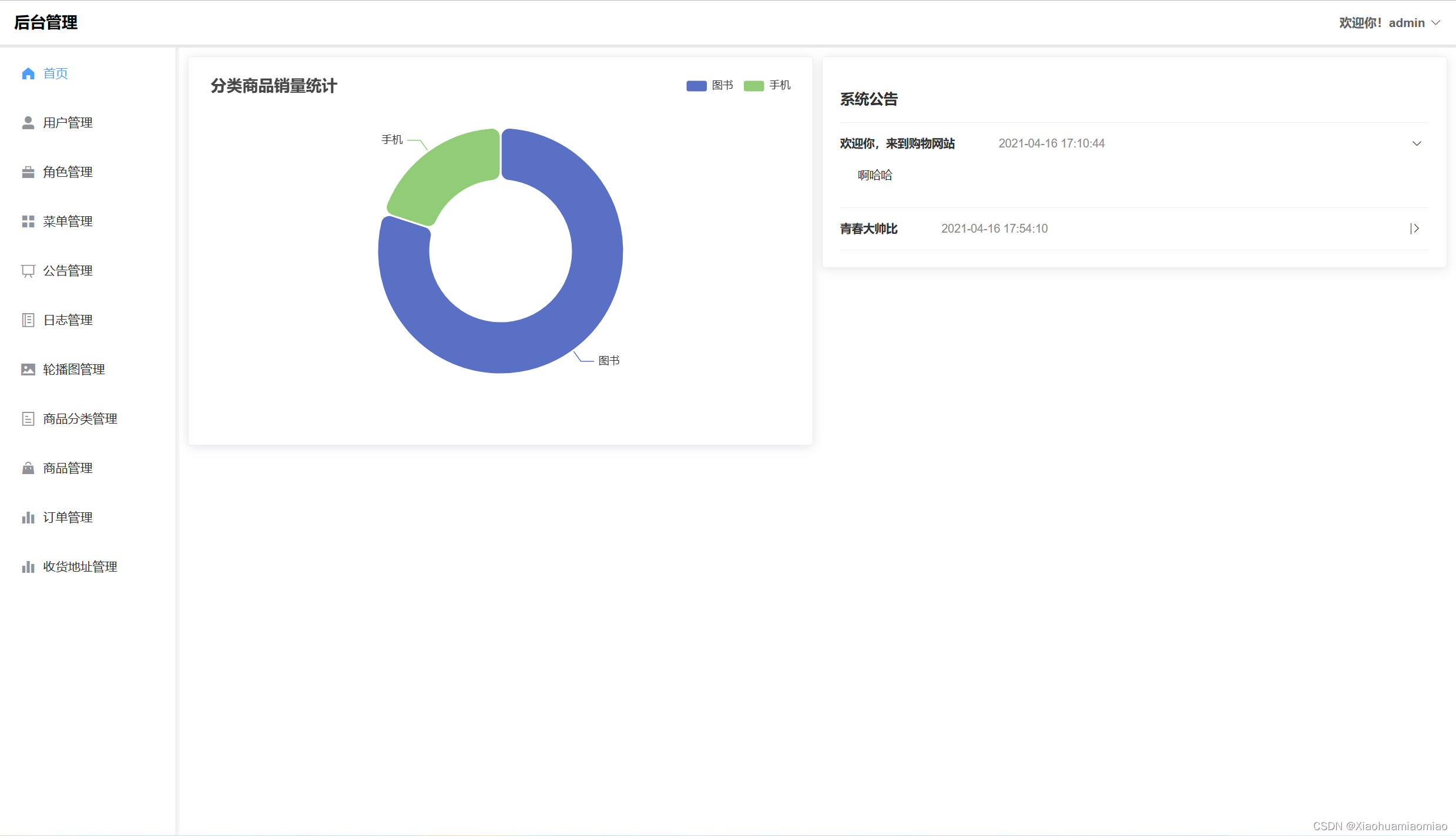
Task: Click the board icon for 公告管理
Action: [28, 271]
